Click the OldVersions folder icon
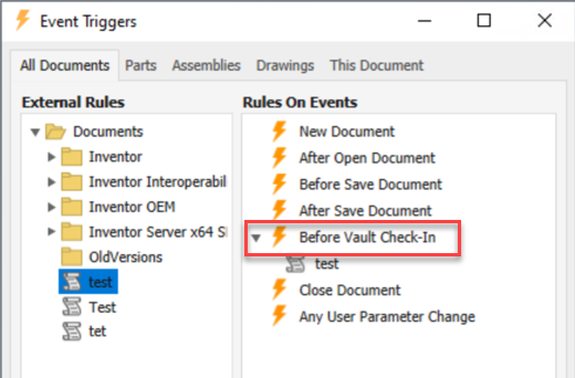This screenshot has height=378, width=575. coord(72,257)
